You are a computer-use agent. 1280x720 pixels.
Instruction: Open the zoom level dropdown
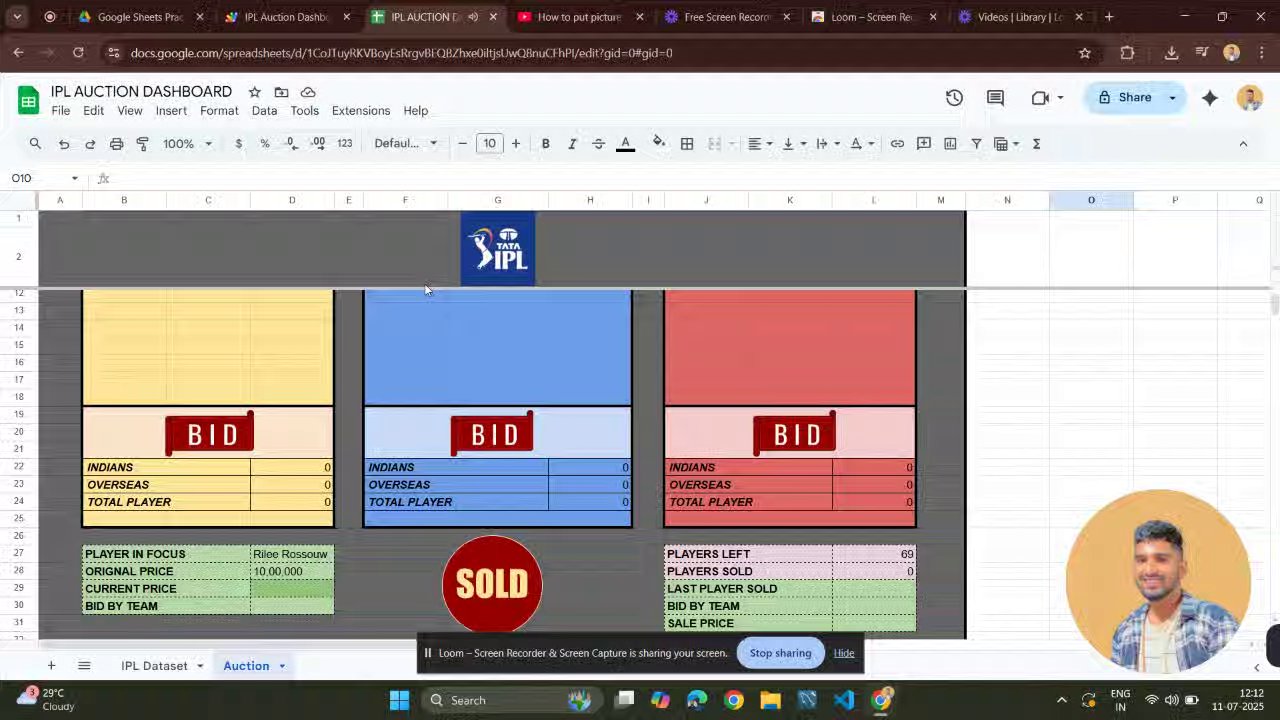tap(187, 144)
